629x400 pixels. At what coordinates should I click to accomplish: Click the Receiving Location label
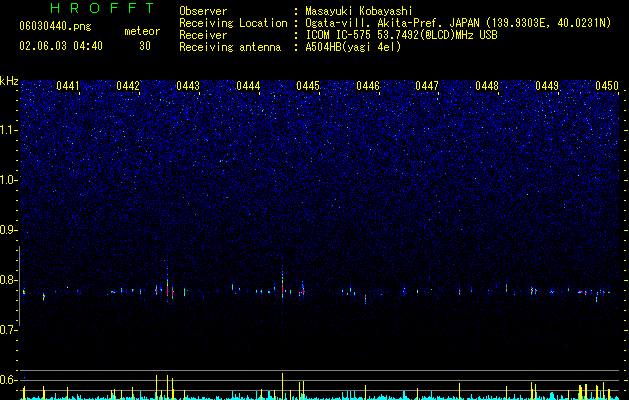[233, 23]
